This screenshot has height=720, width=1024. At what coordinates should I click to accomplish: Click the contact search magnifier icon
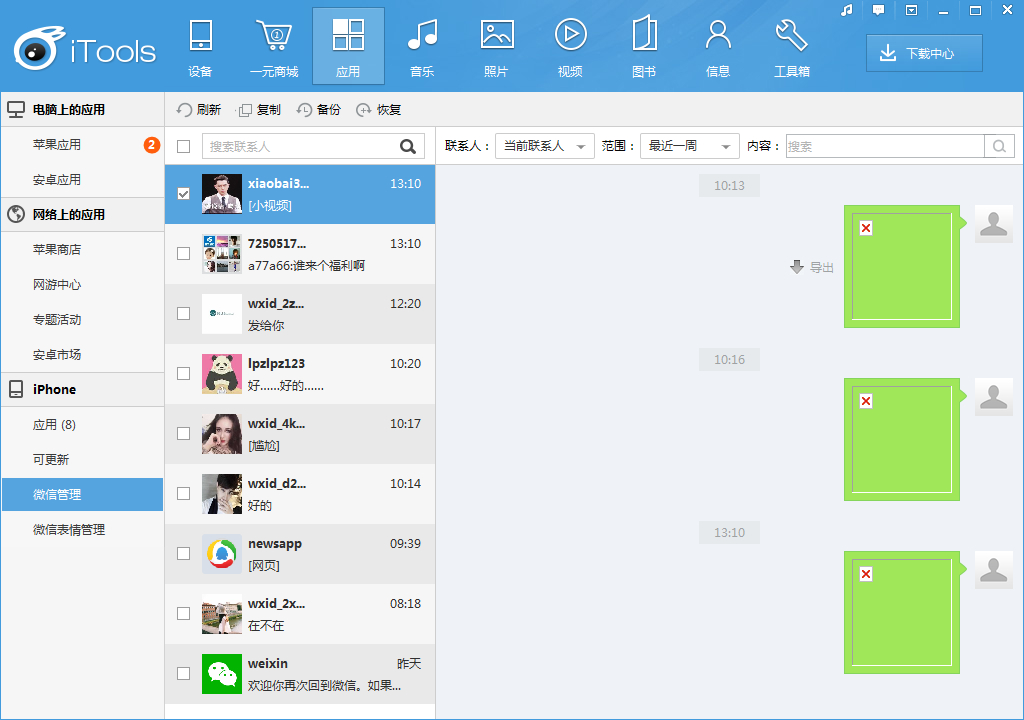(x=408, y=146)
